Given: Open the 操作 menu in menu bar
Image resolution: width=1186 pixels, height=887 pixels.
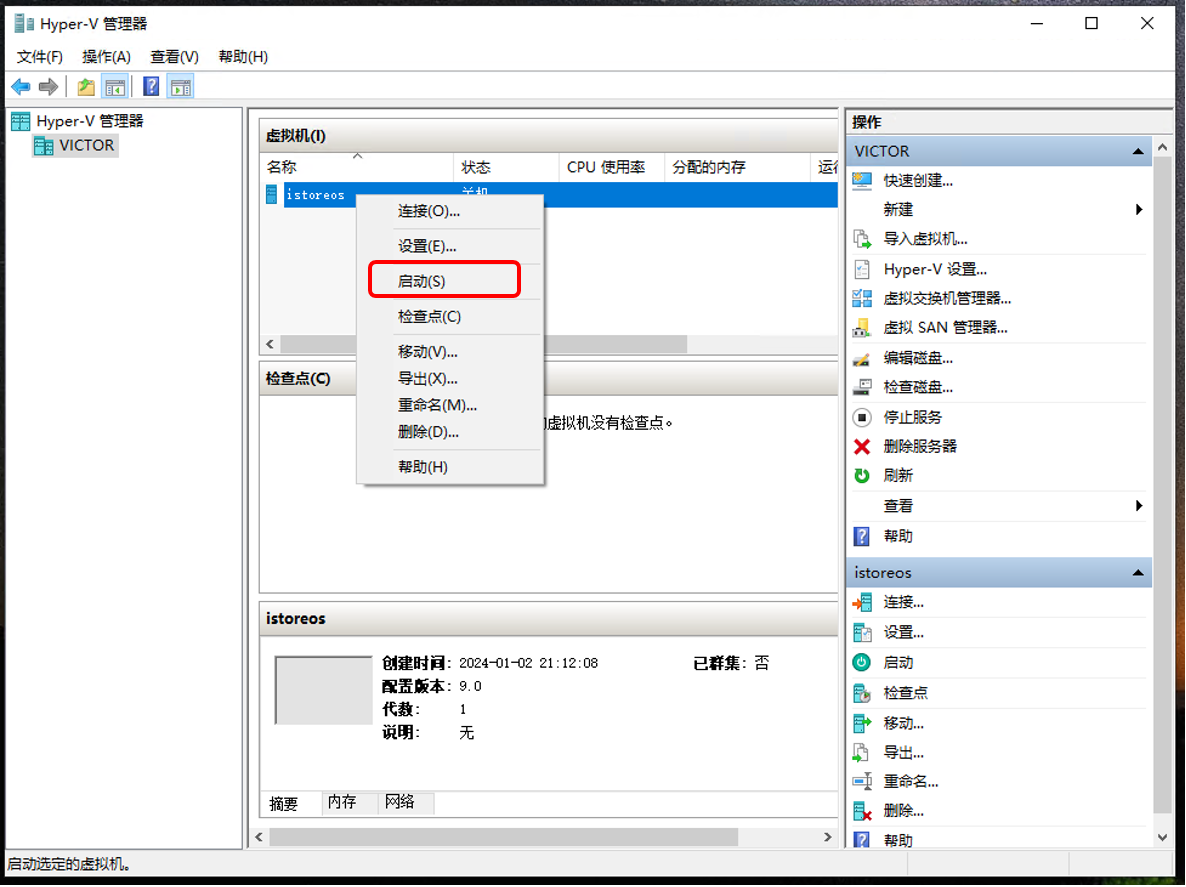Looking at the screenshot, I should click(x=106, y=57).
